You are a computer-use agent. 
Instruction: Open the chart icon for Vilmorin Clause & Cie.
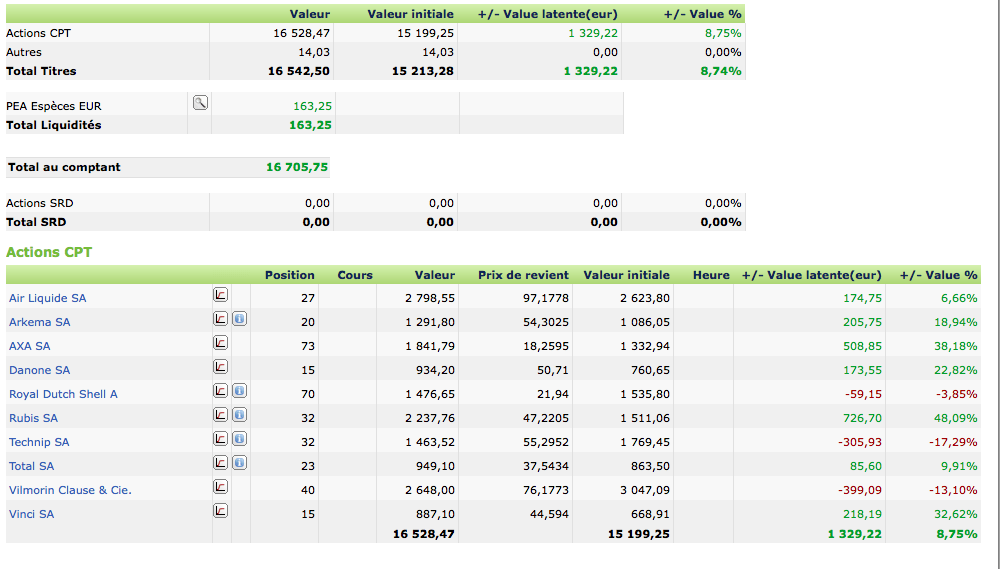[x=220, y=487]
